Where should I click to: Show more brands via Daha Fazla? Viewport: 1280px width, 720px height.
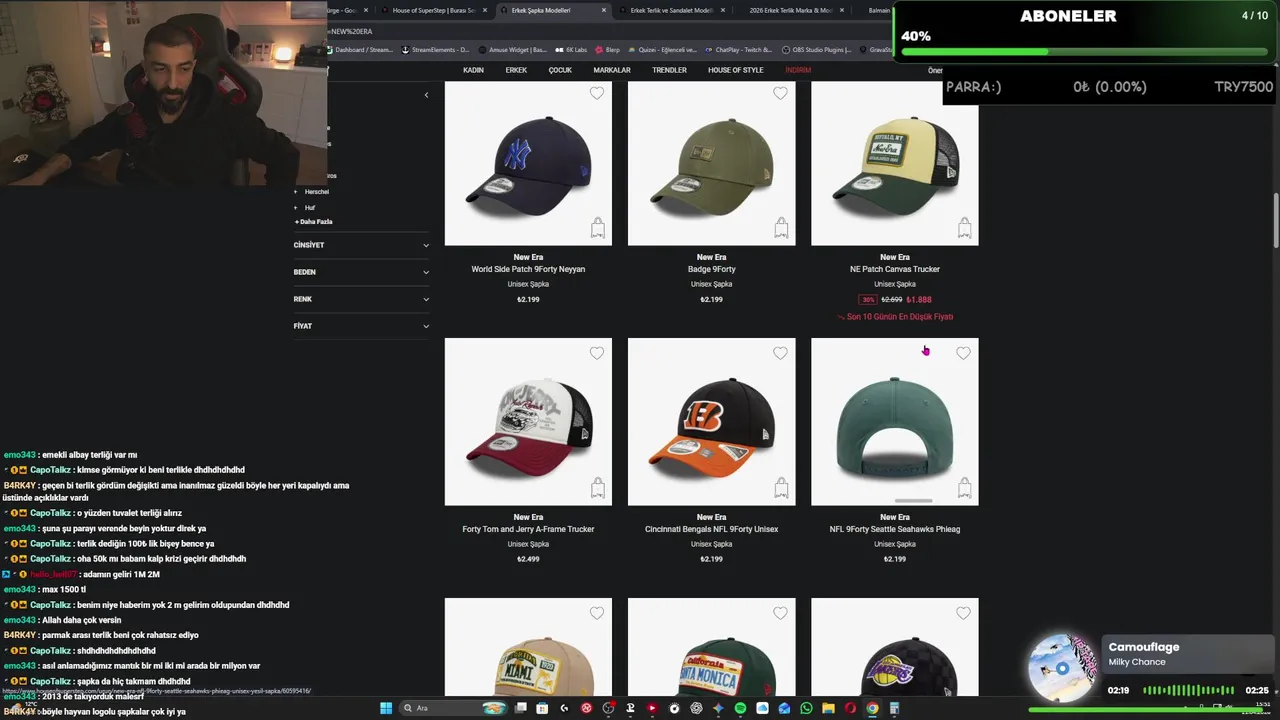pos(314,221)
